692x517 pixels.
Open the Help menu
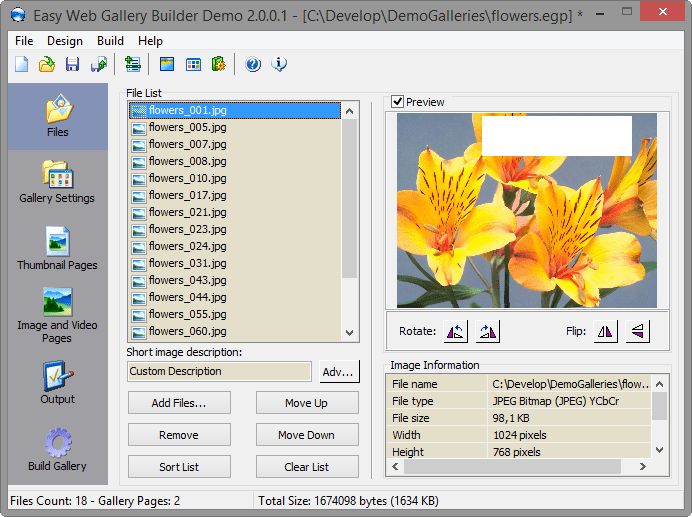[150, 41]
